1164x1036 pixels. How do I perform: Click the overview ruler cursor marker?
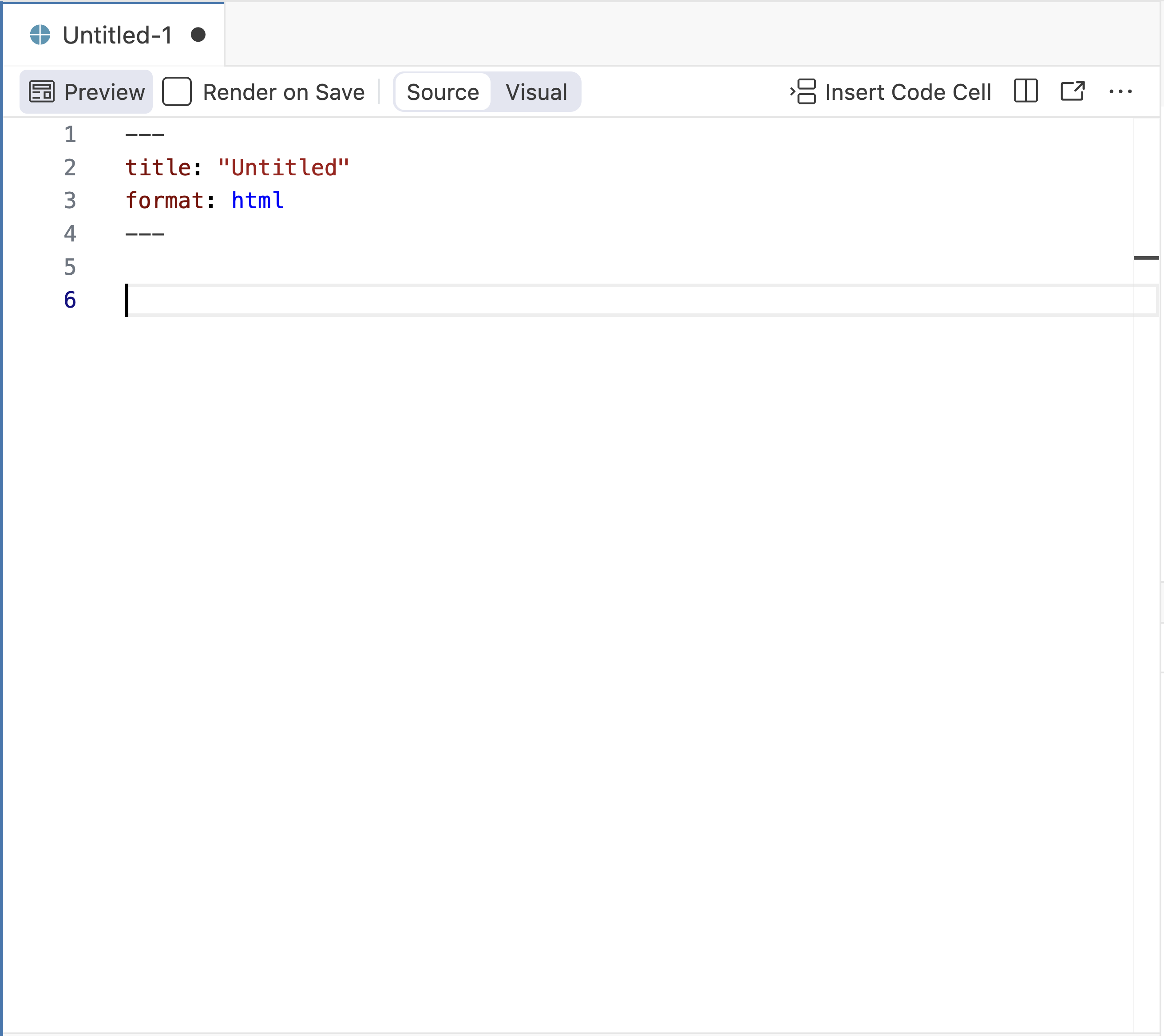1146,258
